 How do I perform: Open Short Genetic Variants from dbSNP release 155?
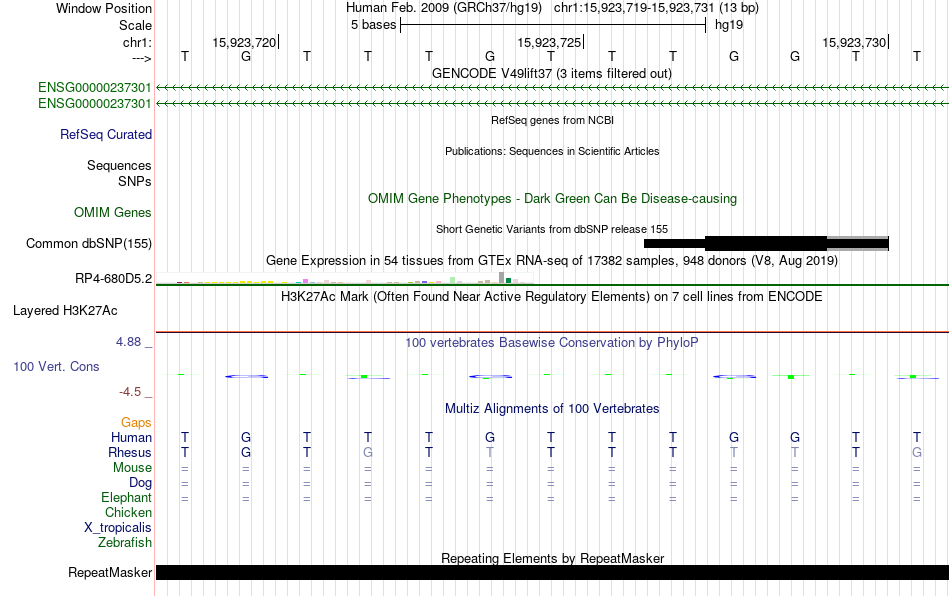point(552,229)
